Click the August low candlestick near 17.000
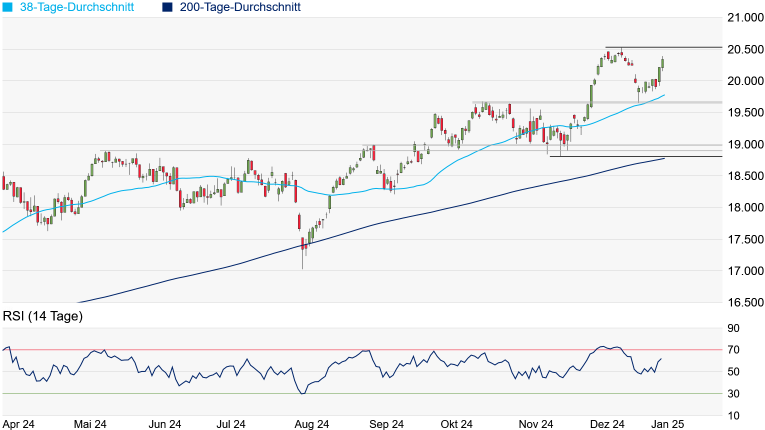Image resolution: width=765 pixels, height=430 pixels. click(302, 255)
